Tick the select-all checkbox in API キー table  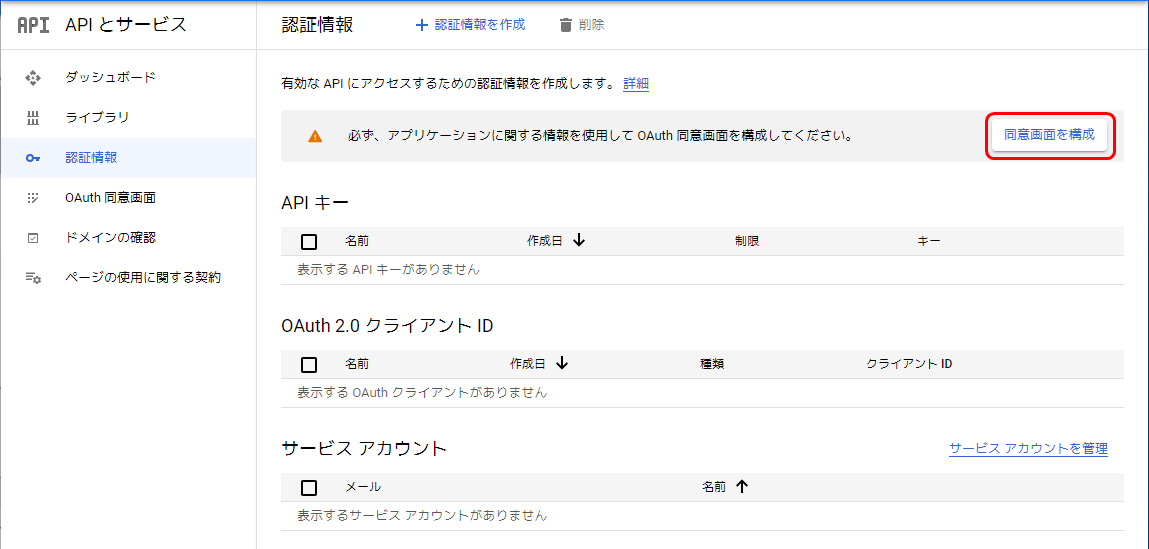[309, 241]
